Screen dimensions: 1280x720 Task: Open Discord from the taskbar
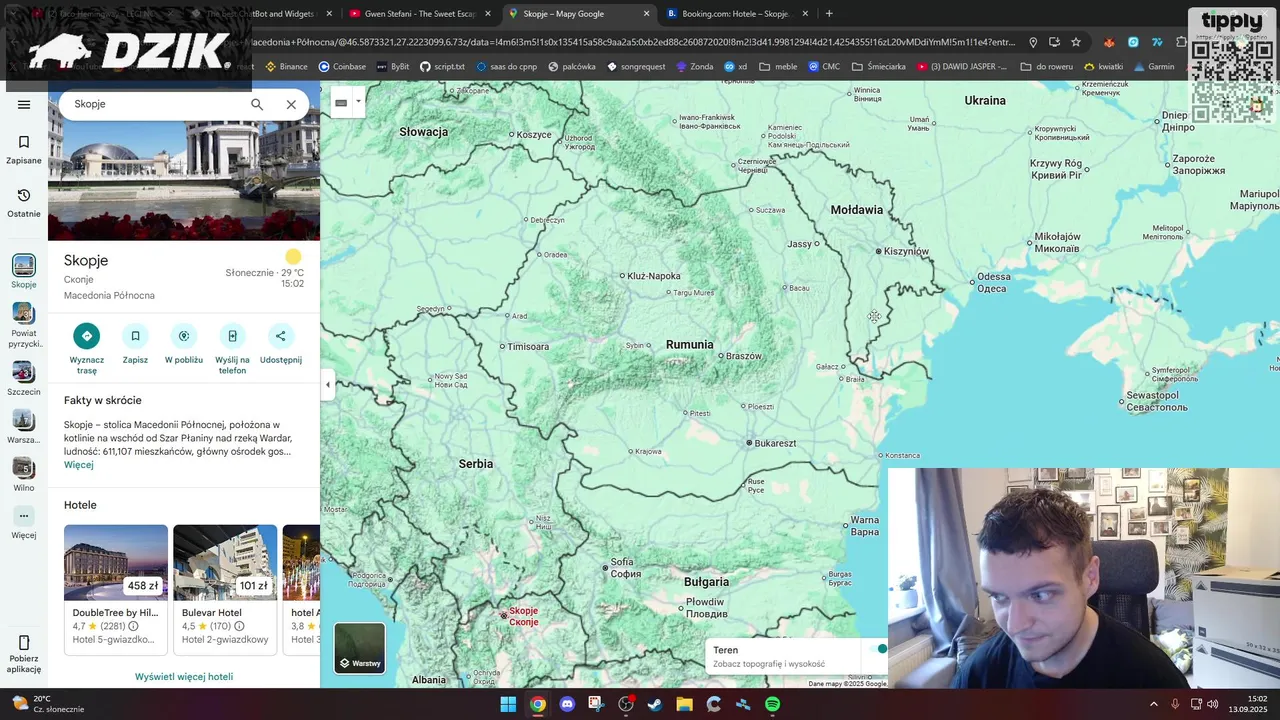point(567,704)
